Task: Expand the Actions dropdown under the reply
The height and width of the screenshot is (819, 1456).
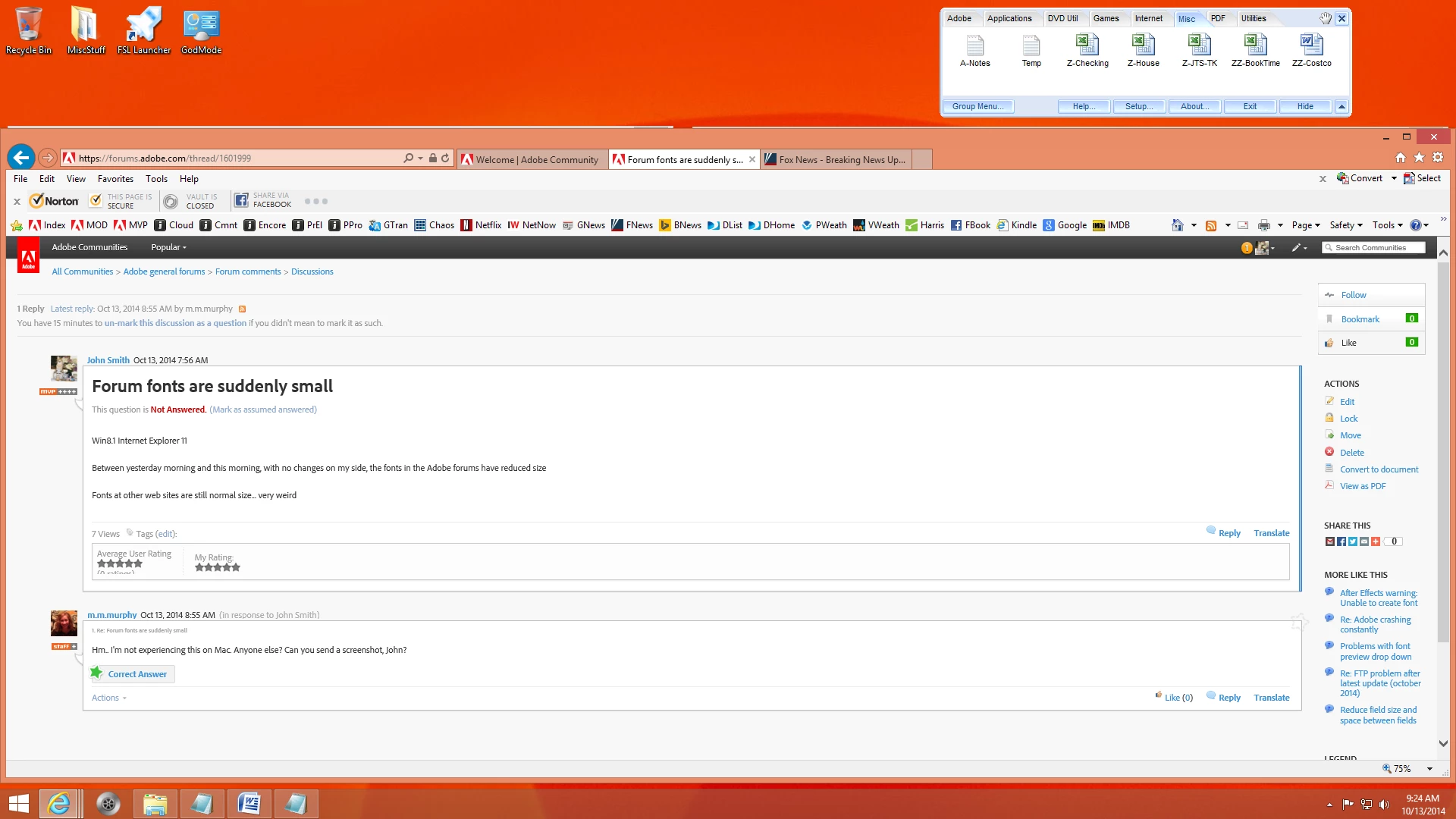Action: tap(108, 698)
